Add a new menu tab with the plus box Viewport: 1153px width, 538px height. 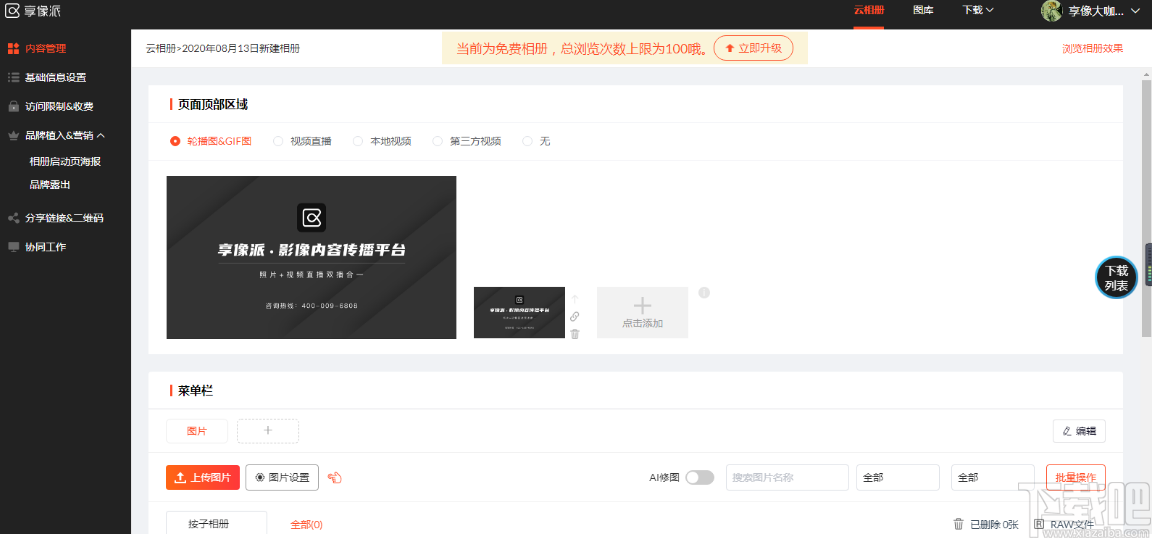tap(268, 431)
